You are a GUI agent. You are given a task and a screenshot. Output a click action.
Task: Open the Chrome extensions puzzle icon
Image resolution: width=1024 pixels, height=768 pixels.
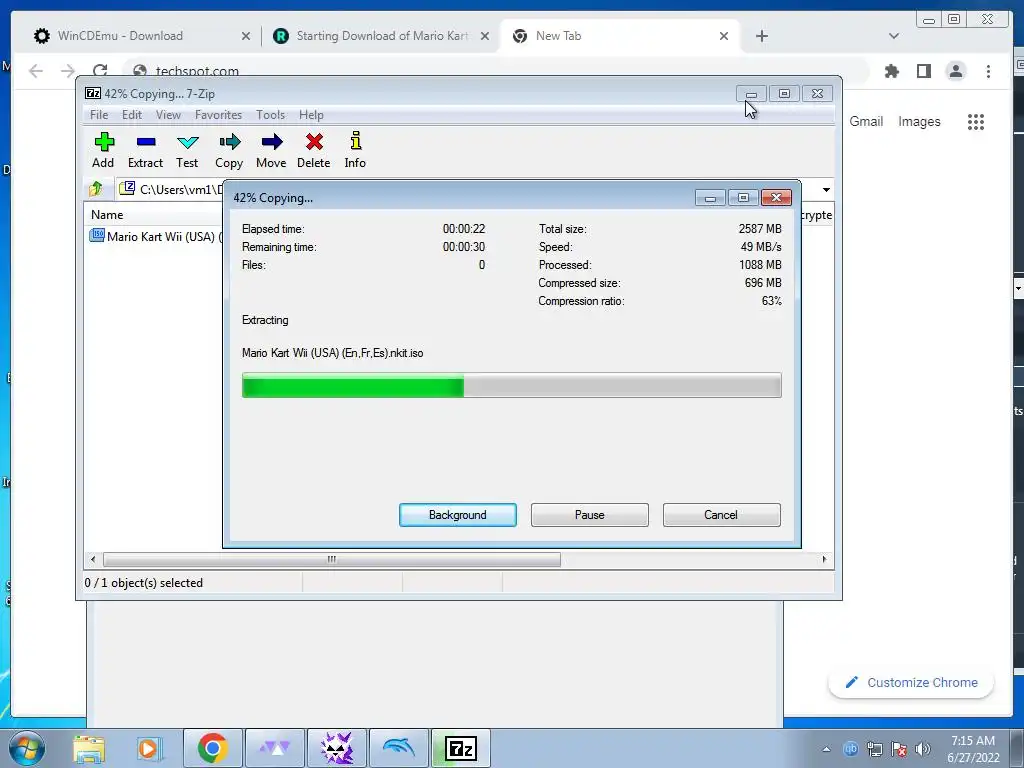pos(891,71)
